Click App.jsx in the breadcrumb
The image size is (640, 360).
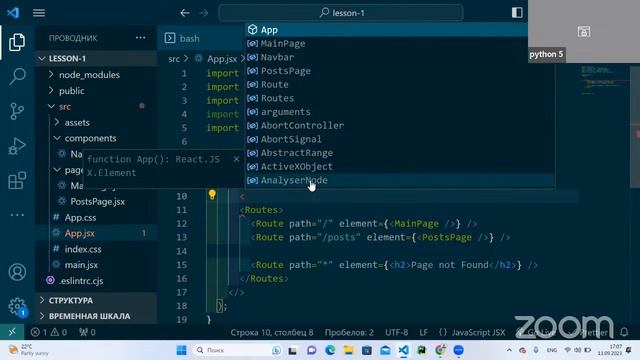(x=222, y=59)
